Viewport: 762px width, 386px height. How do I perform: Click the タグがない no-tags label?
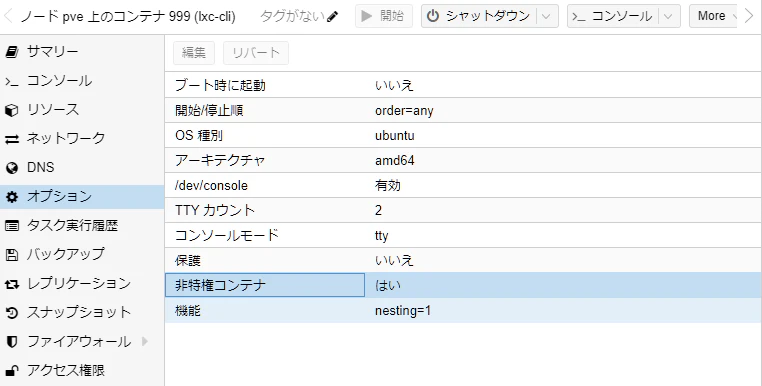click(292, 17)
